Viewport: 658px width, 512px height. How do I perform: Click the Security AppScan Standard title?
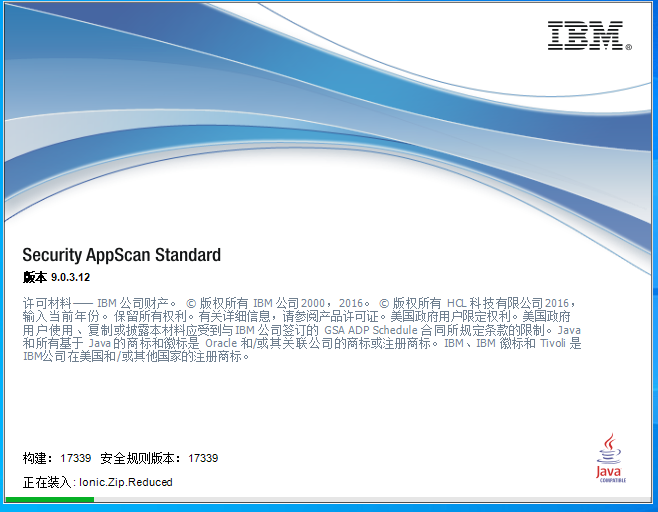pyautogui.click(x=122, y=255)
